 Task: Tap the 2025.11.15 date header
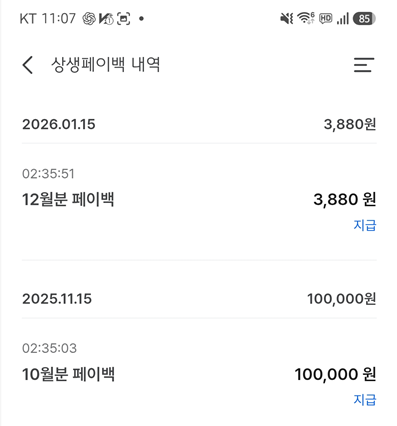[x=57, y=299]
